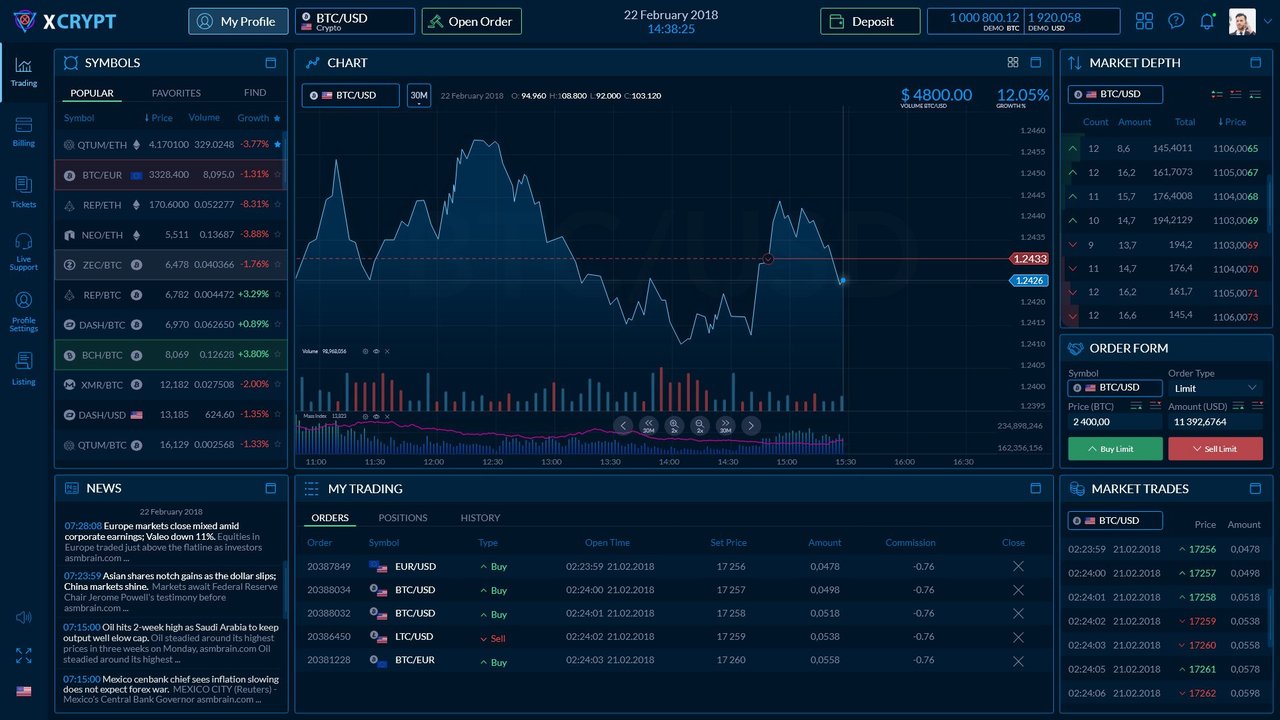Sort Market Depth by Price column
This screenshot has height=720, width=1280.
[x=1232, y=122]
